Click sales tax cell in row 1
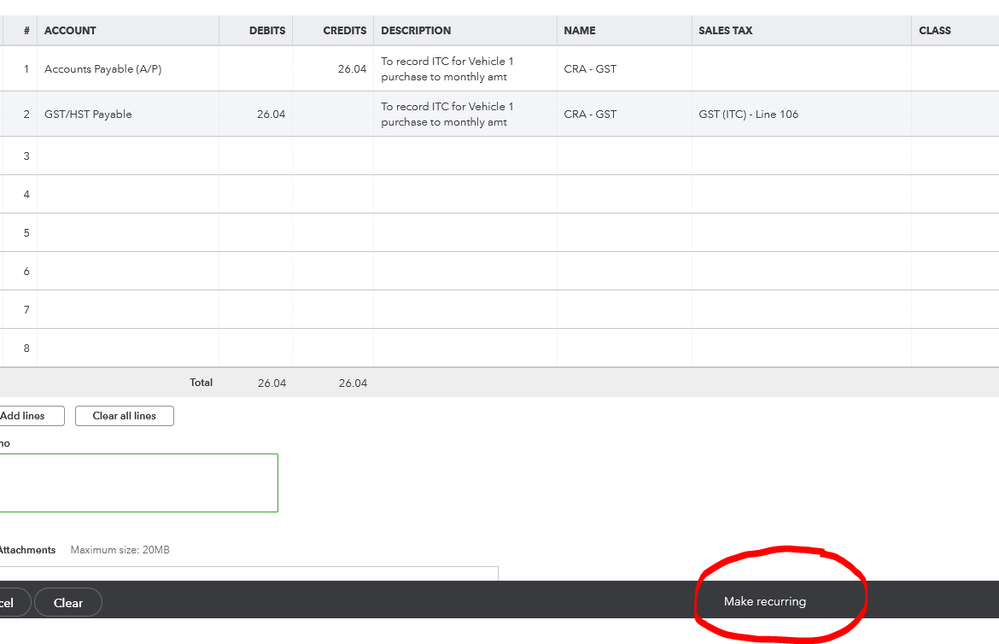This screenshot has width=999, height=644. [x=801, y=69]
